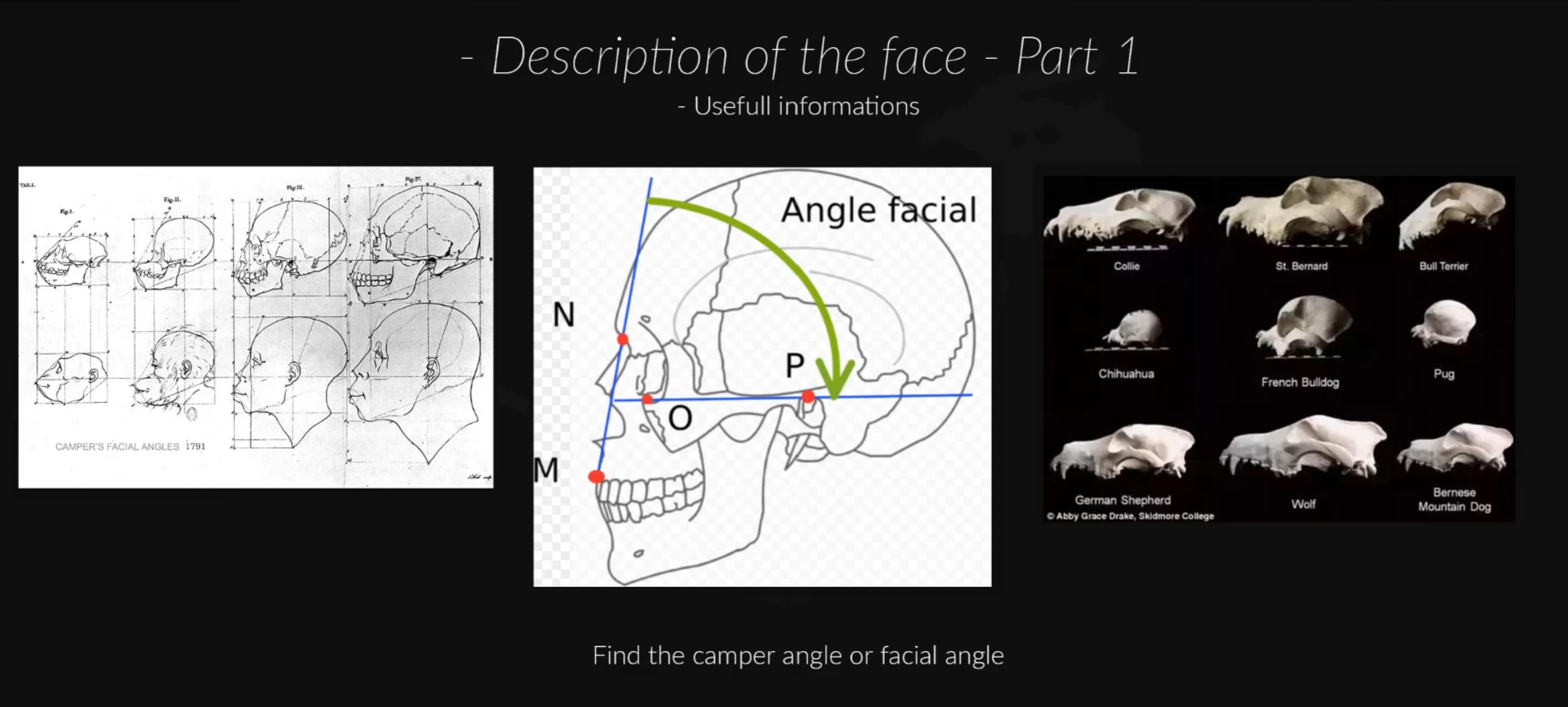Click the Bernese Mountain Dog skull photo
Screen dimensions: 1568x707
pyautogui.click(x=1455, y=449)
